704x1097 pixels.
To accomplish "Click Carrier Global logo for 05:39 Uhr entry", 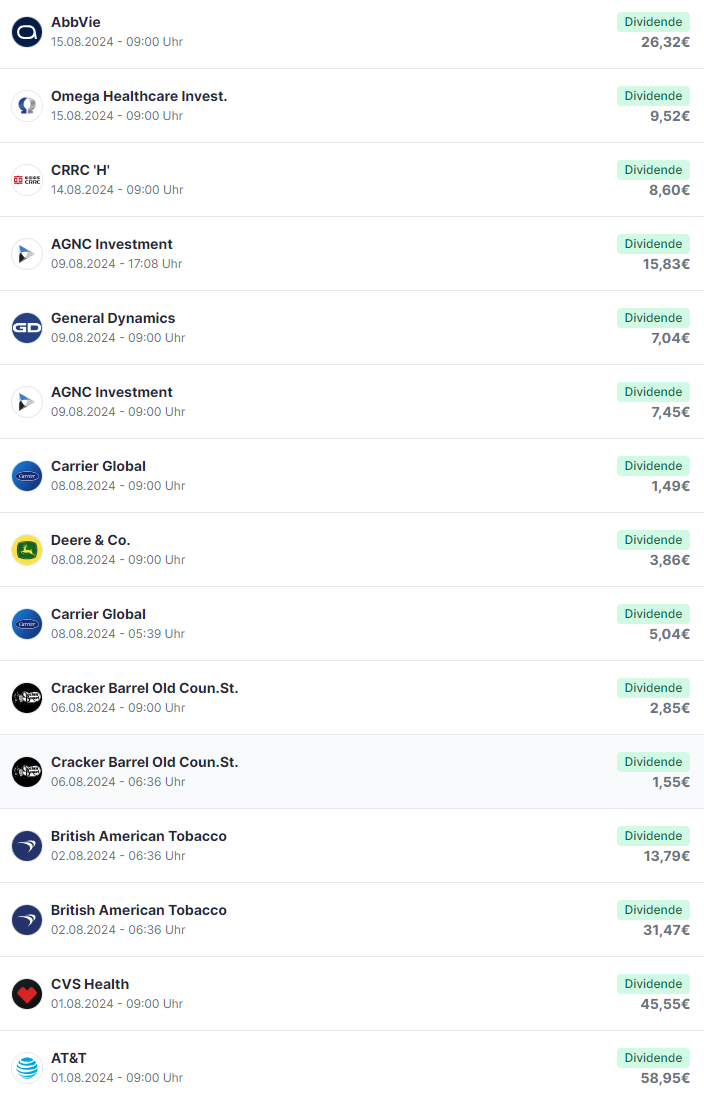I will click(27, 624).
